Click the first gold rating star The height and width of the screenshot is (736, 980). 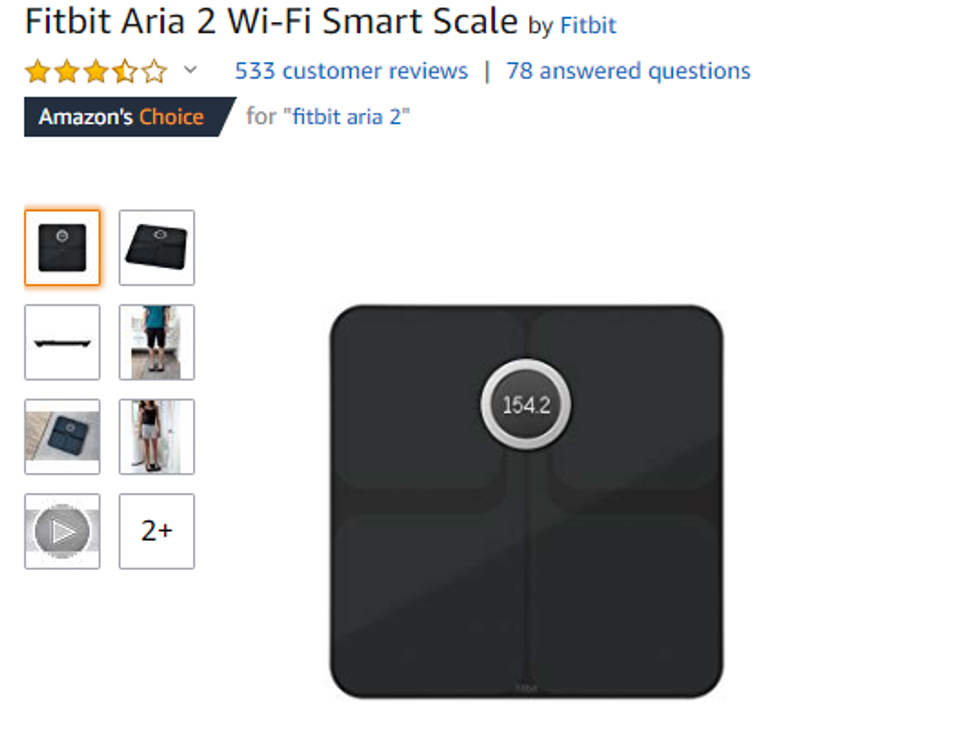coord(38,71)
